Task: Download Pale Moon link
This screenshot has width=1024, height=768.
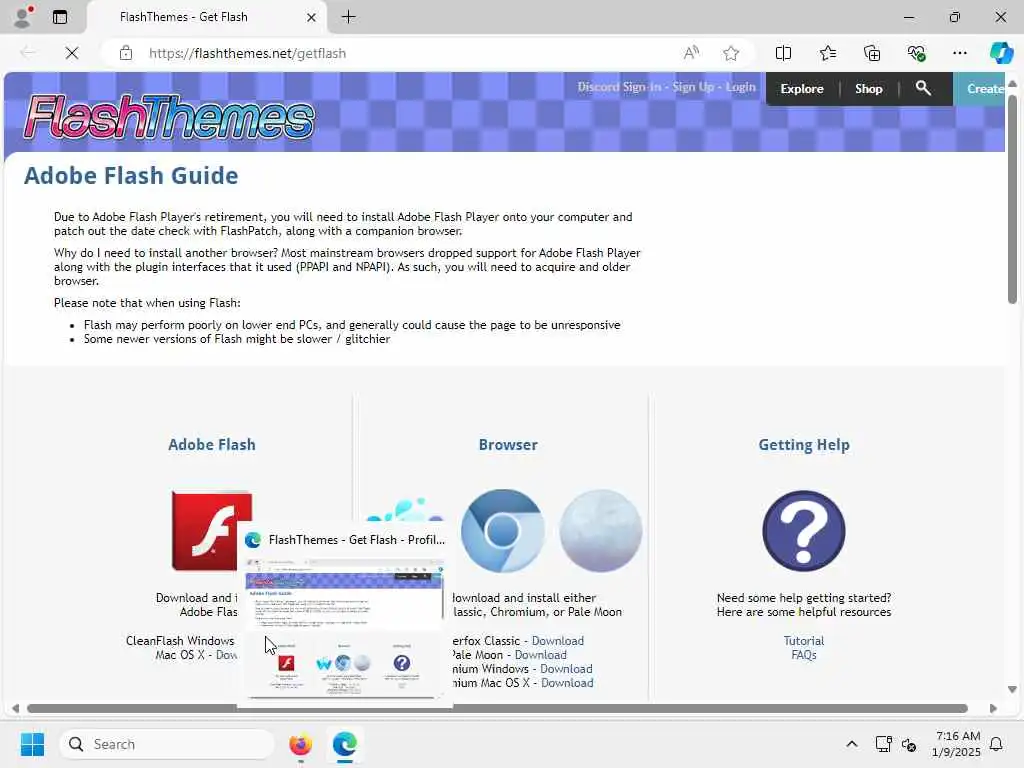Action: coord(541,655)
